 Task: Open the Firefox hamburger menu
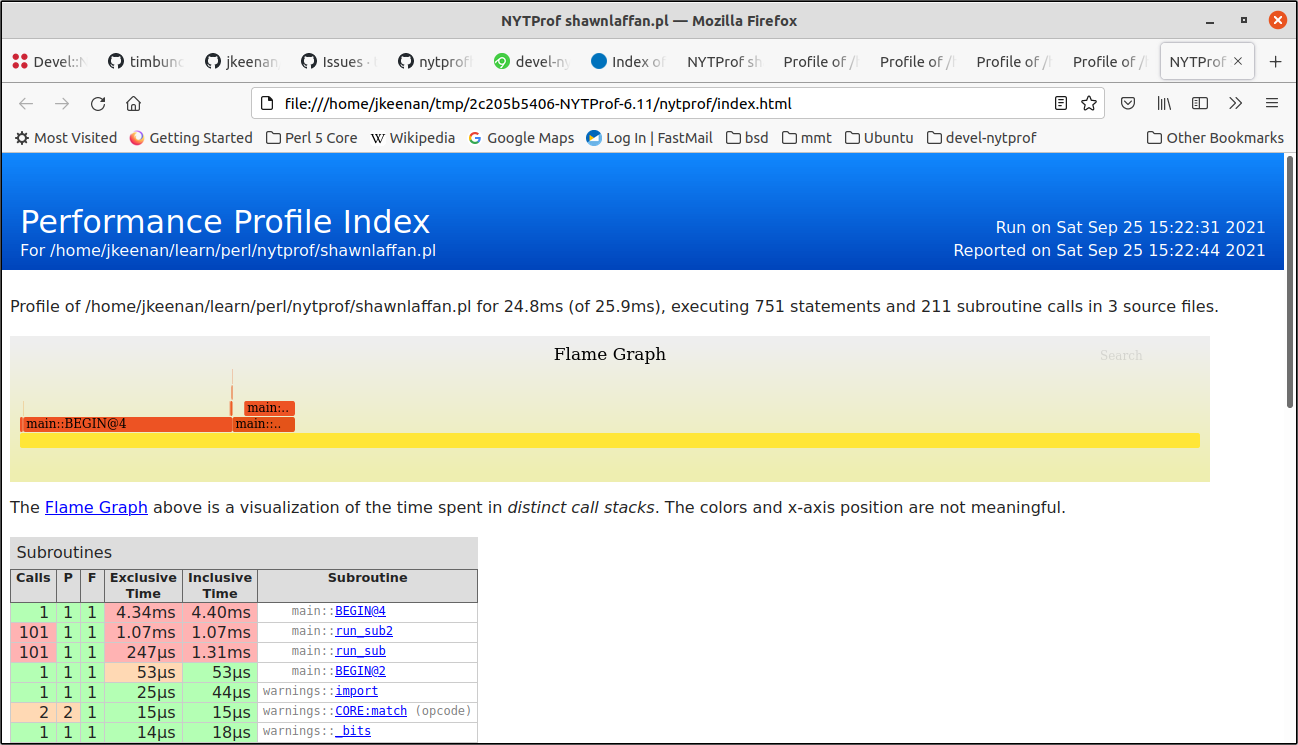[x=1272, y=103]
